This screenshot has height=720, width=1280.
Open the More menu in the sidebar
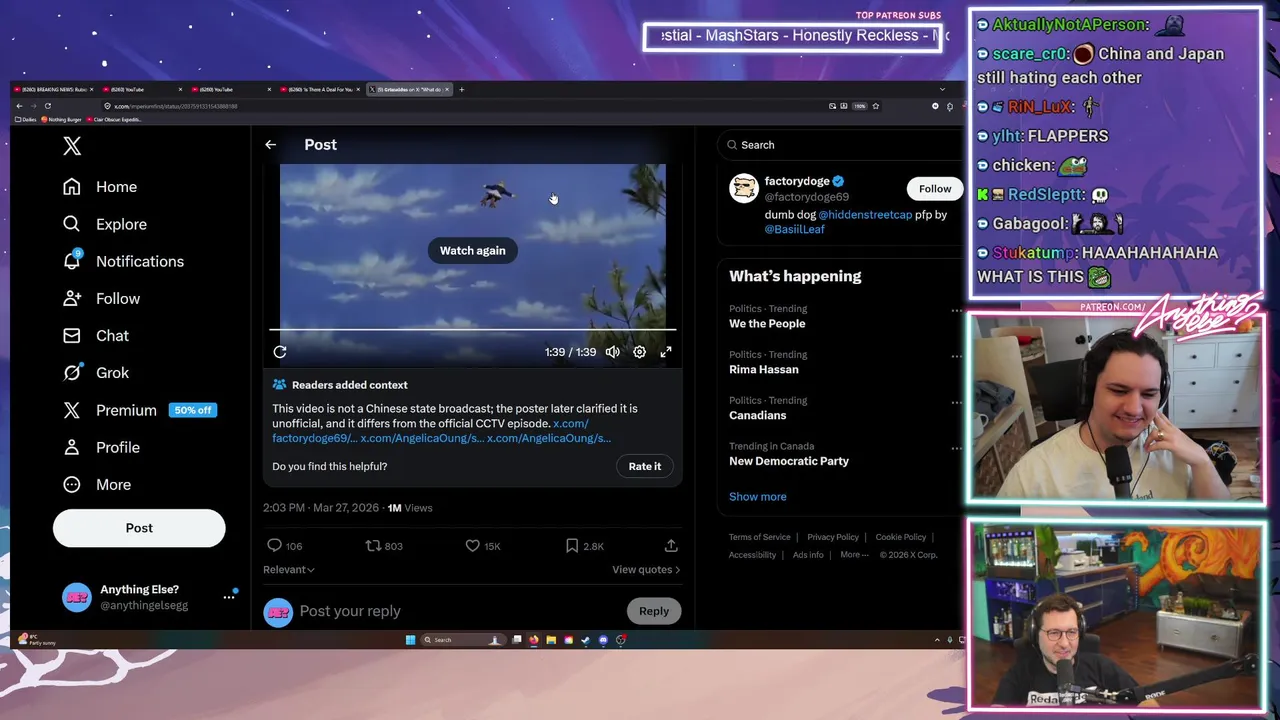click(97, 484)
